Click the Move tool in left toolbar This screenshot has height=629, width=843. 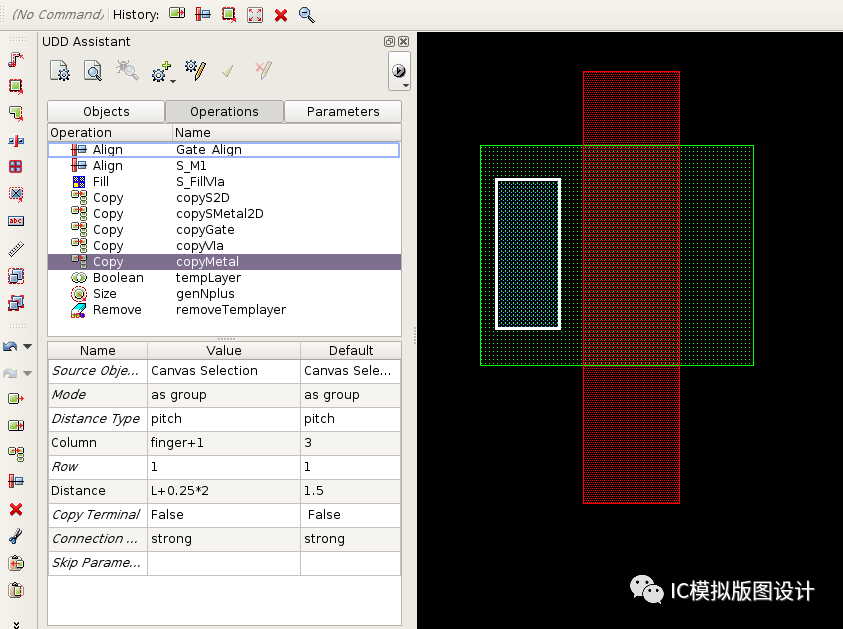click(x=16, y=399)
